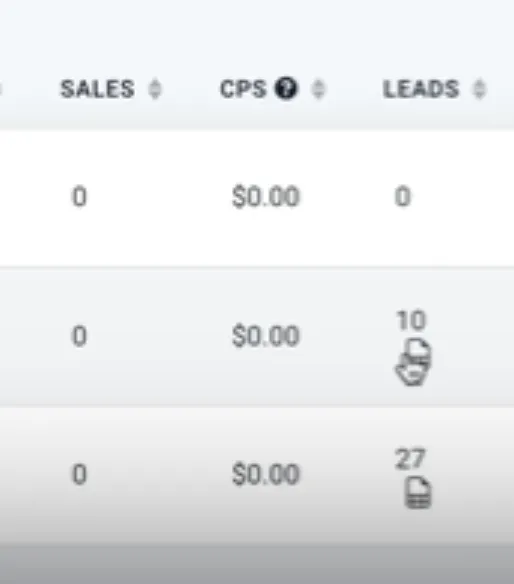Open leads file icon under the 27
Screen dimensions: 514x584
(418, 493)
